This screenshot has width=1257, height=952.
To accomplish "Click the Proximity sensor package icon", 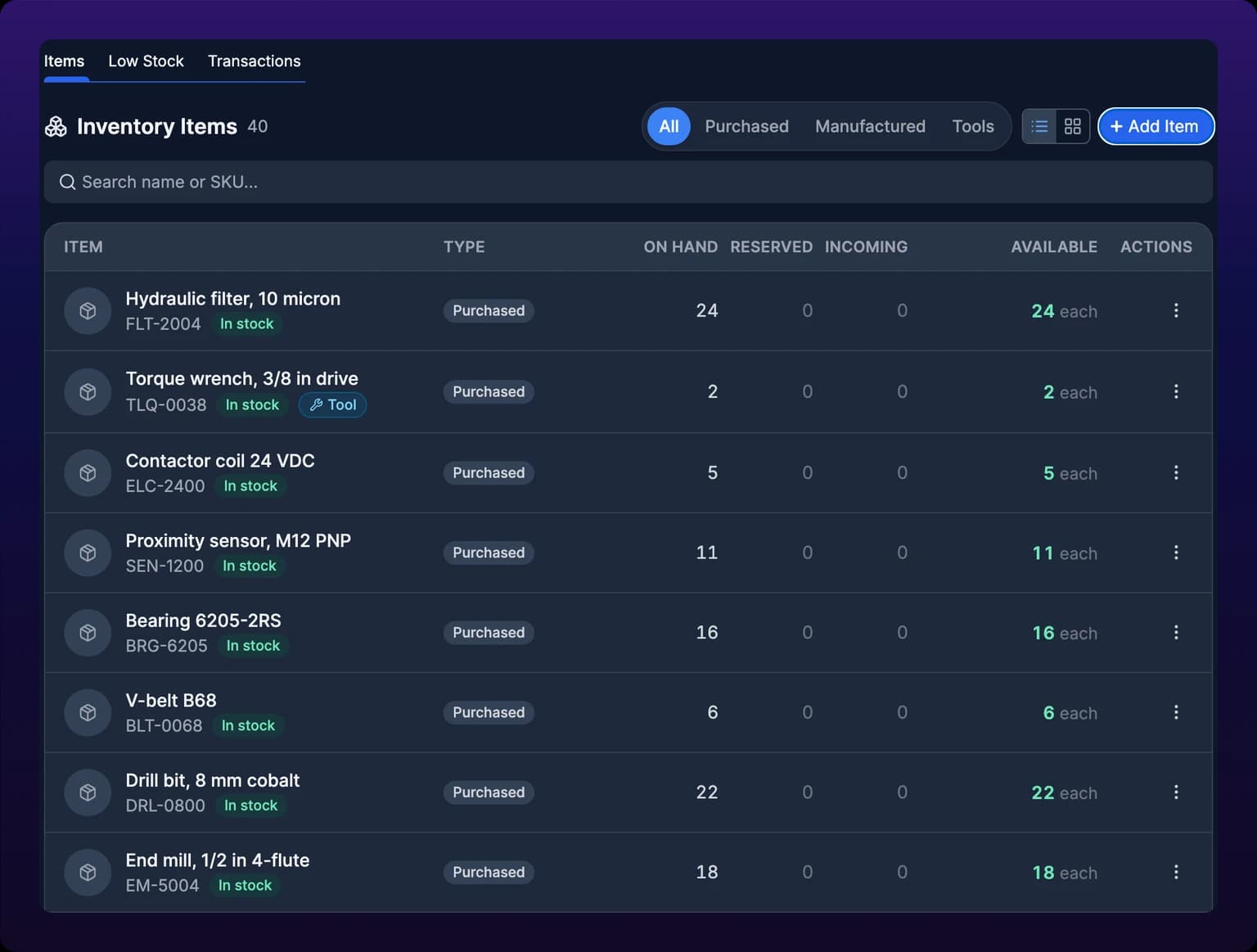I will 88,553.
